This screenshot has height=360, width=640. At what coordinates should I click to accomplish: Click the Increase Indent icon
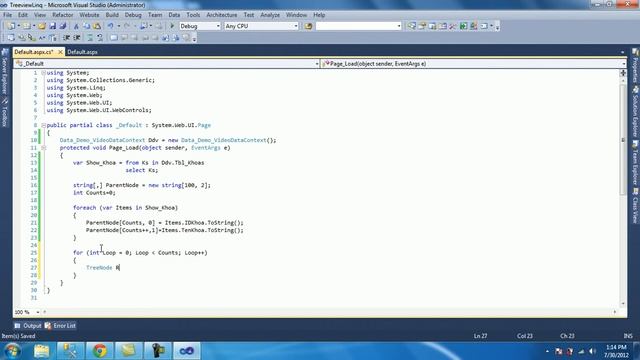[x=77, y=38]
